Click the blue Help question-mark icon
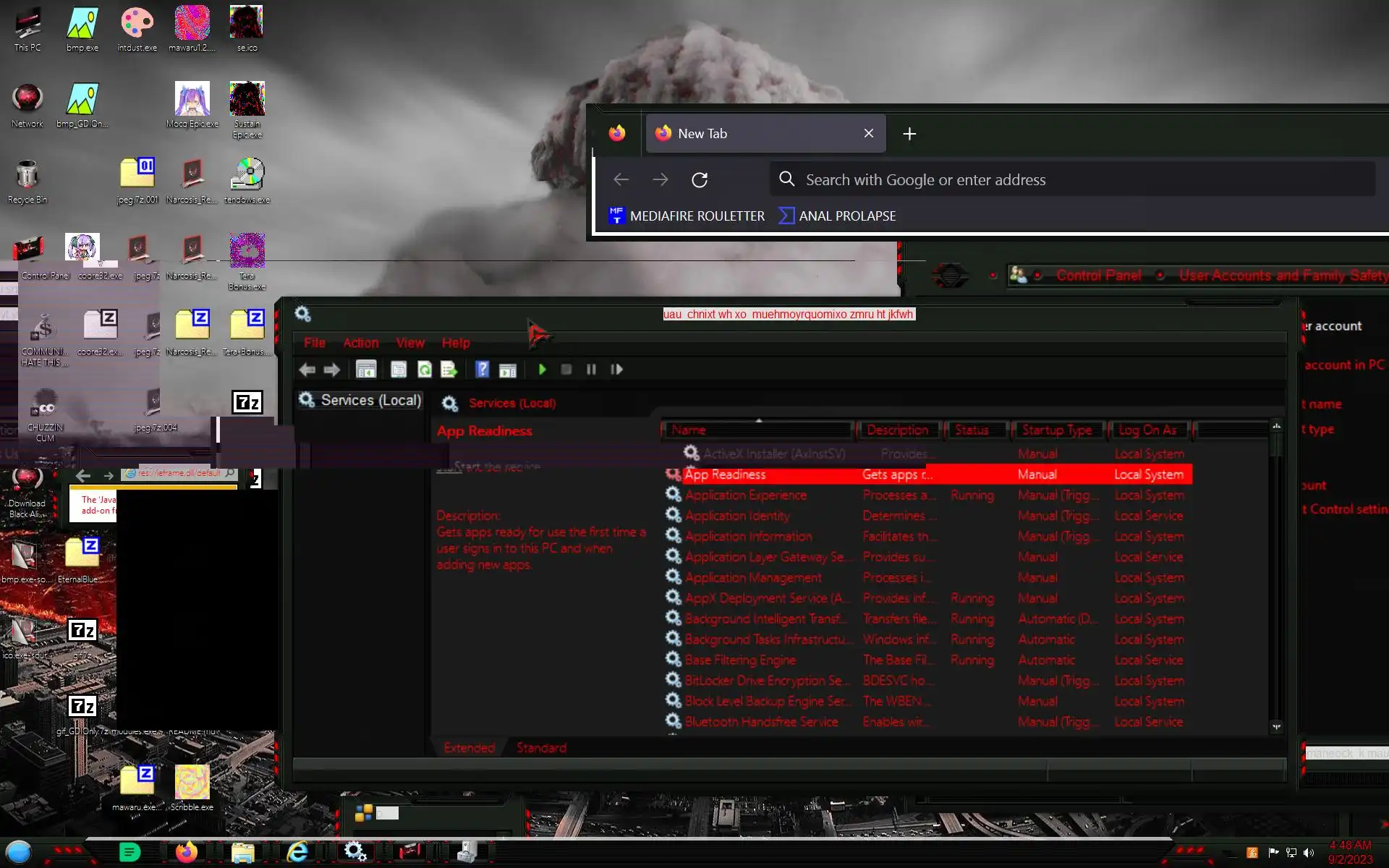 (482, 370)
